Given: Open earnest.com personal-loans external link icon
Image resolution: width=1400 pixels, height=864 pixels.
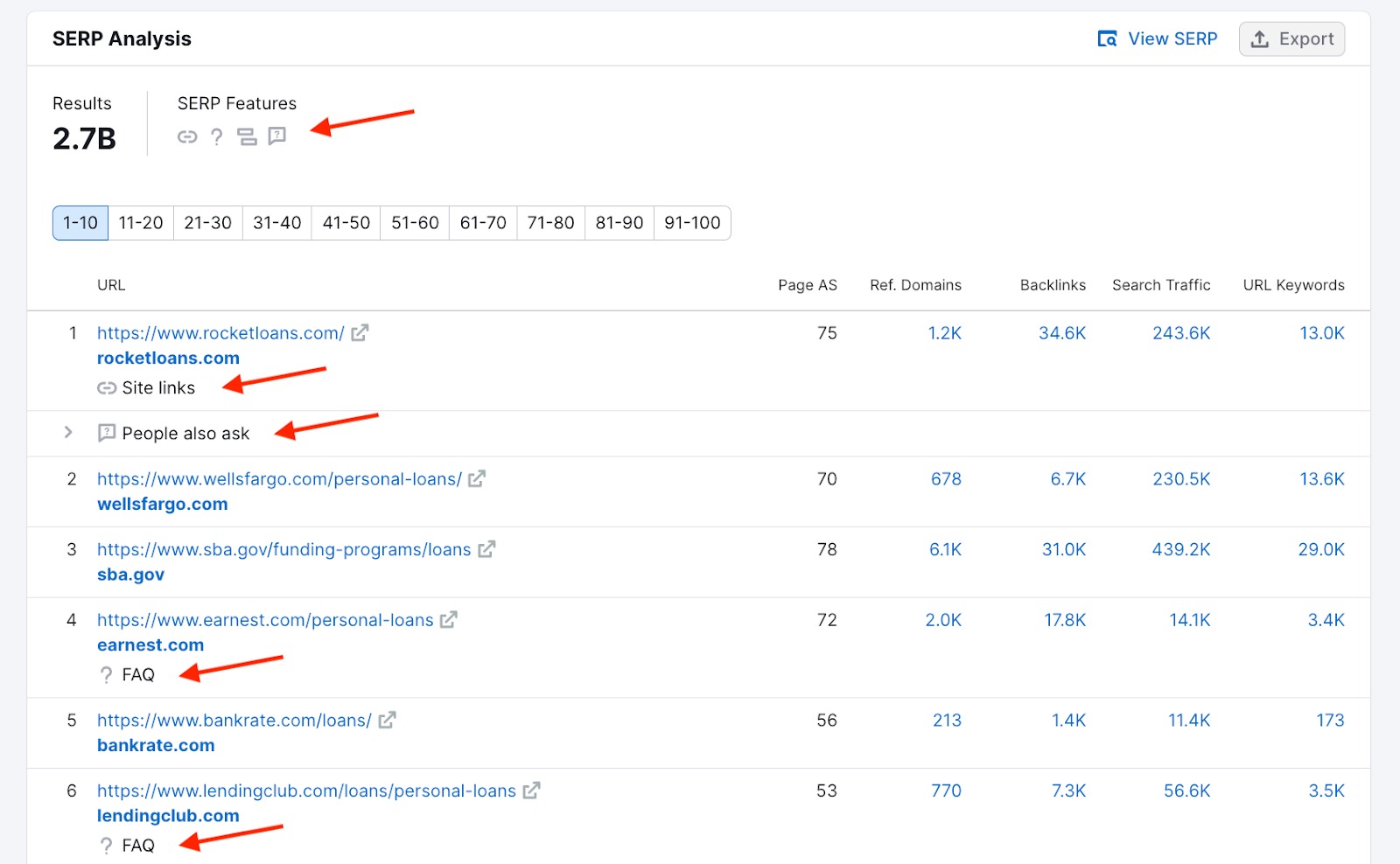Looking at the screenshot, I should pos(449,620).
